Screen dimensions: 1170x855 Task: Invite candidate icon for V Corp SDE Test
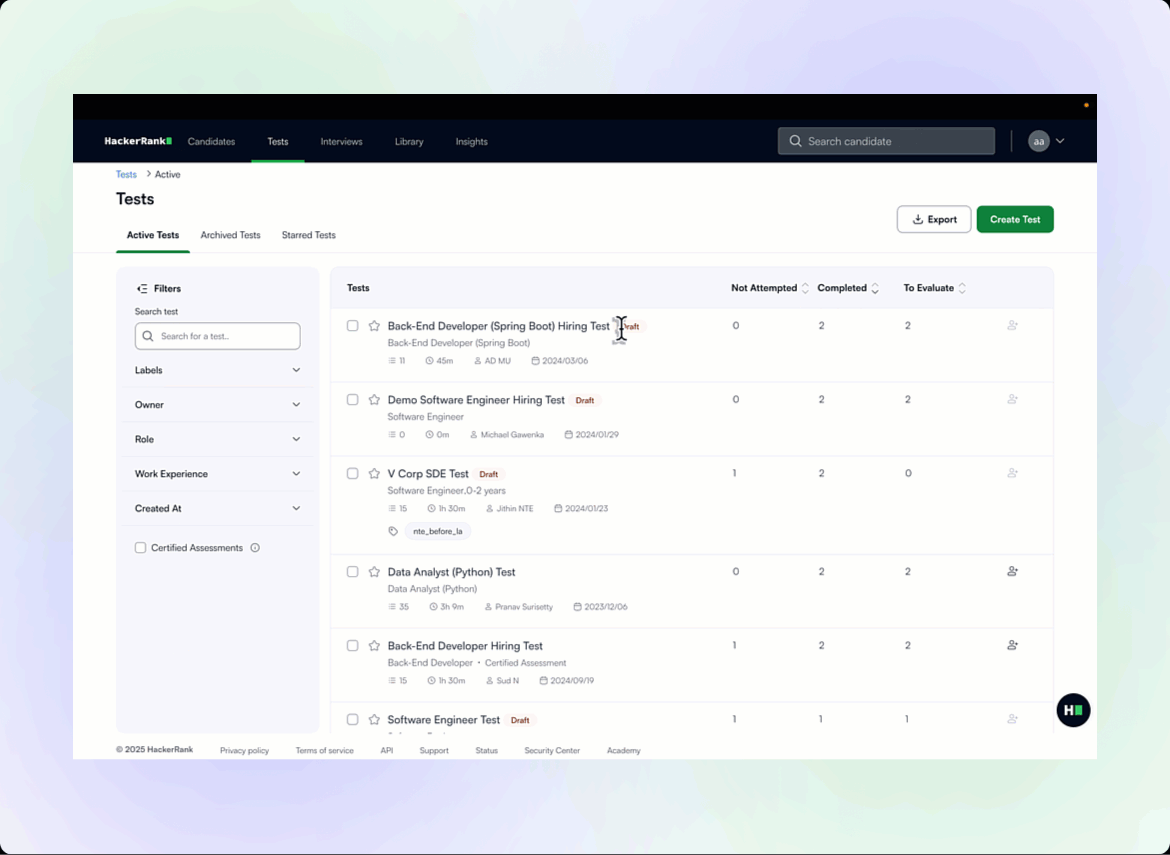tap(1013, 473)
